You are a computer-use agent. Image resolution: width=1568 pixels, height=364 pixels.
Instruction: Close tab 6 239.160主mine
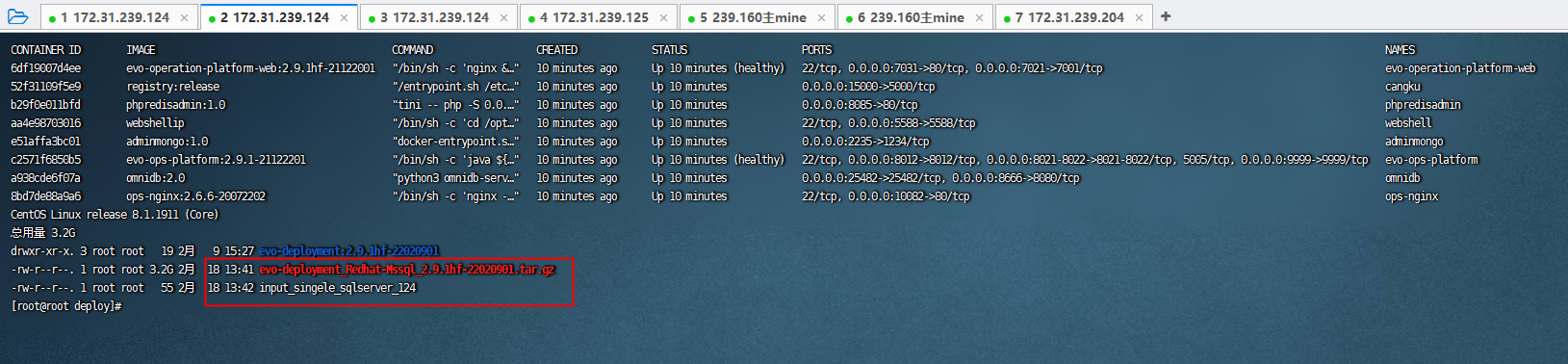(x=979, y=17)
